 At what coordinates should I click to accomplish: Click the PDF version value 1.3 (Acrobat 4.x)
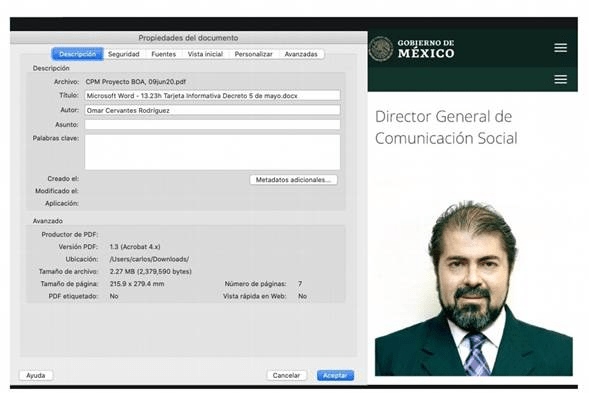tap(135, 247)
